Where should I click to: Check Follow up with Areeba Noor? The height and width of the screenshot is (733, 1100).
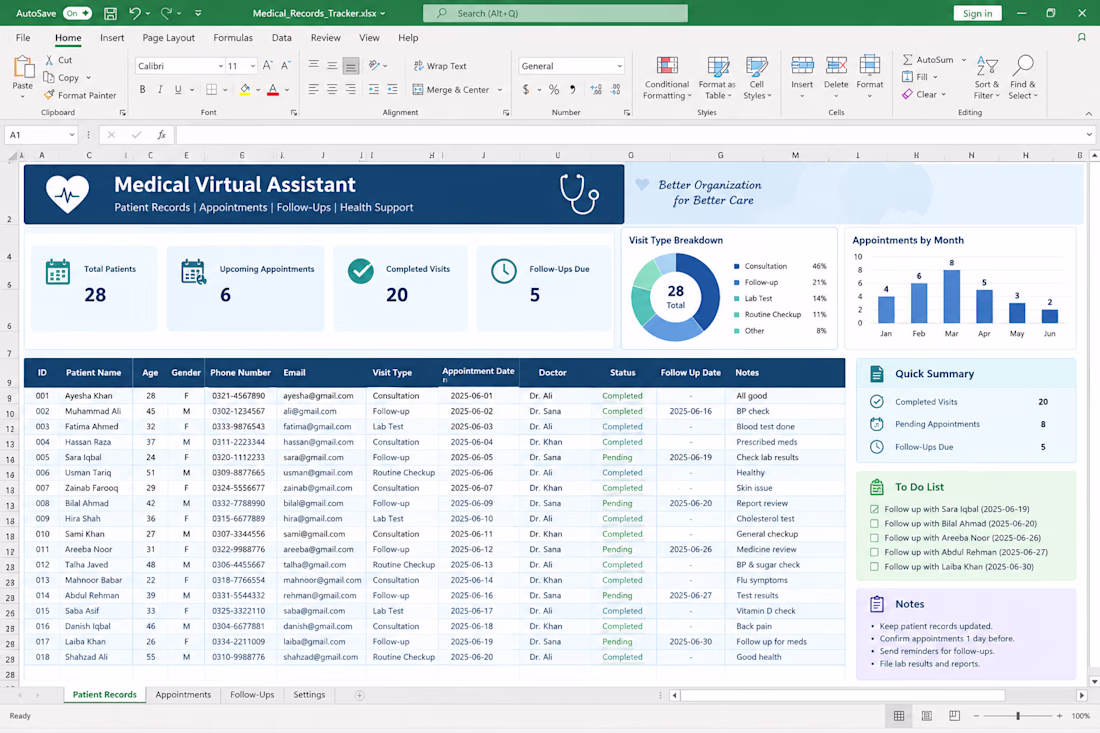click(874, 538)
